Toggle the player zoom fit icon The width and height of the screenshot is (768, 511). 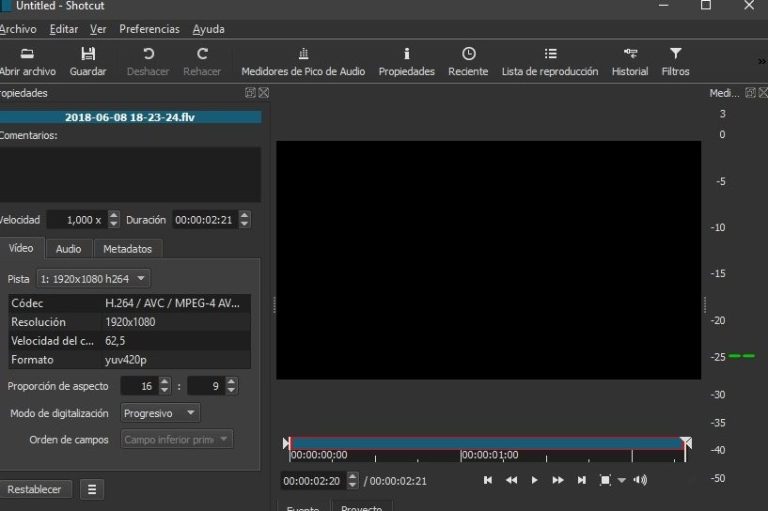tap(605, 480)
